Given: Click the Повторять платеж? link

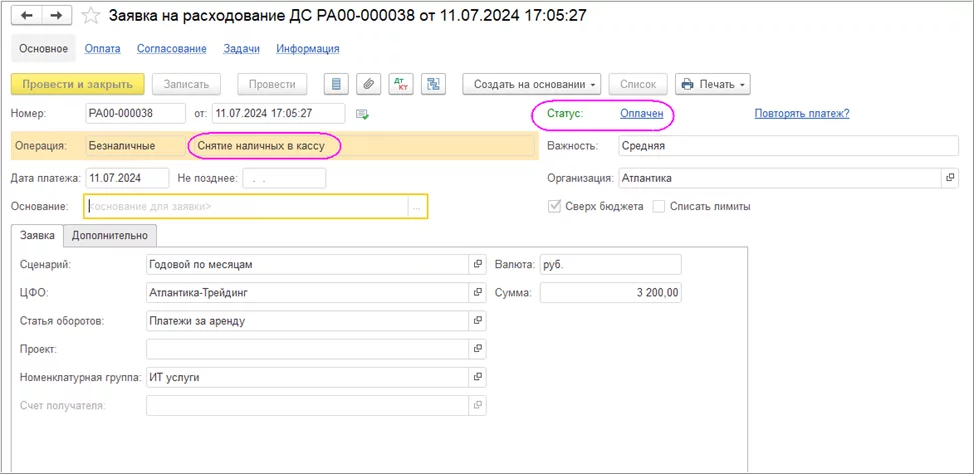Looking at the screenshot, I should pos(802,113).
